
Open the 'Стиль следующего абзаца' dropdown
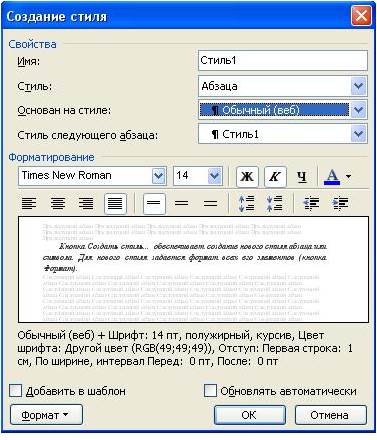tap(359, 134)
